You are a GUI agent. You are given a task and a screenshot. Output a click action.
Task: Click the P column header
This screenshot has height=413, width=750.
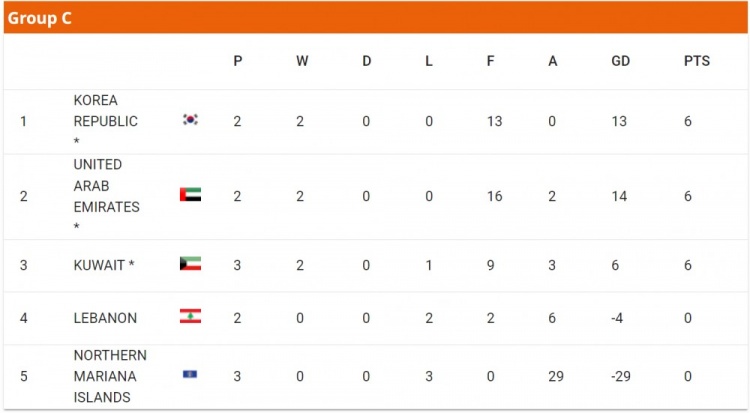(238, 61)
